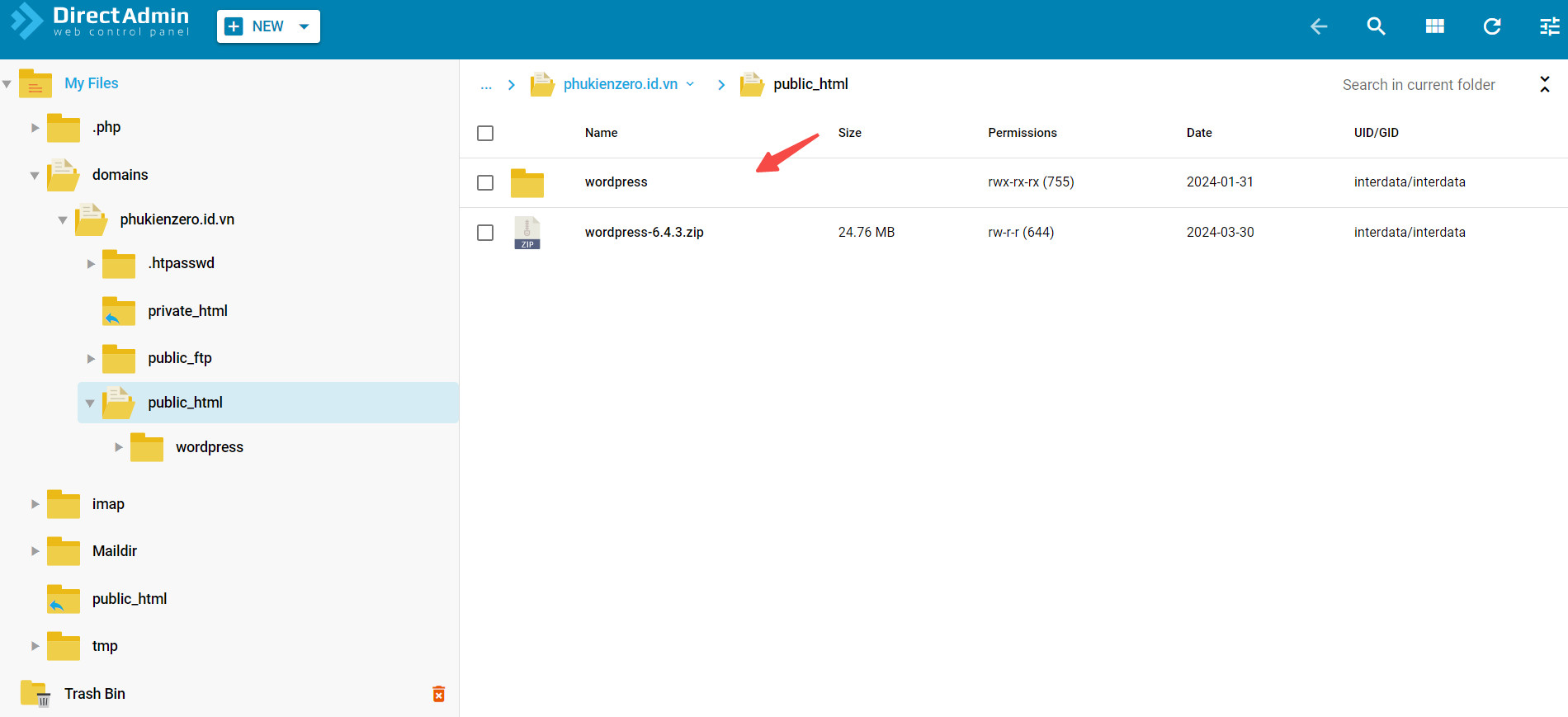Viewport: 1568px width, 717px height.
Task: Collapse the domains folder in tree
Action: click(35, 176)
